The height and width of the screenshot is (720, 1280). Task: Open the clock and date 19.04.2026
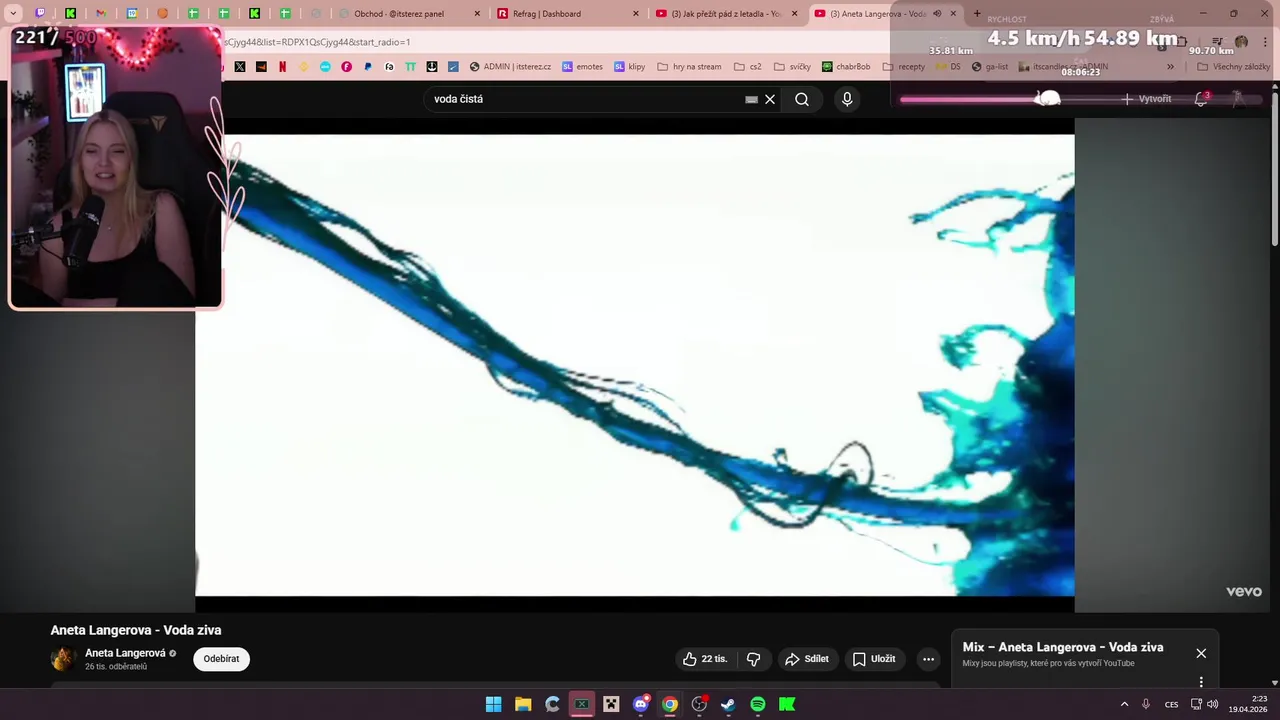point(1249,704)
